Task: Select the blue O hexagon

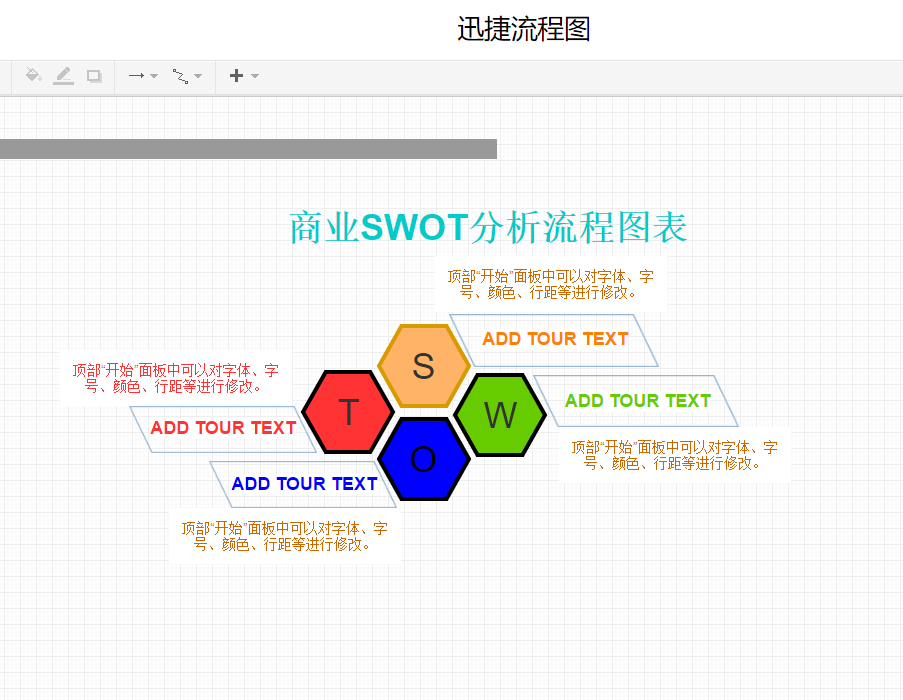Action: point(424,459)
